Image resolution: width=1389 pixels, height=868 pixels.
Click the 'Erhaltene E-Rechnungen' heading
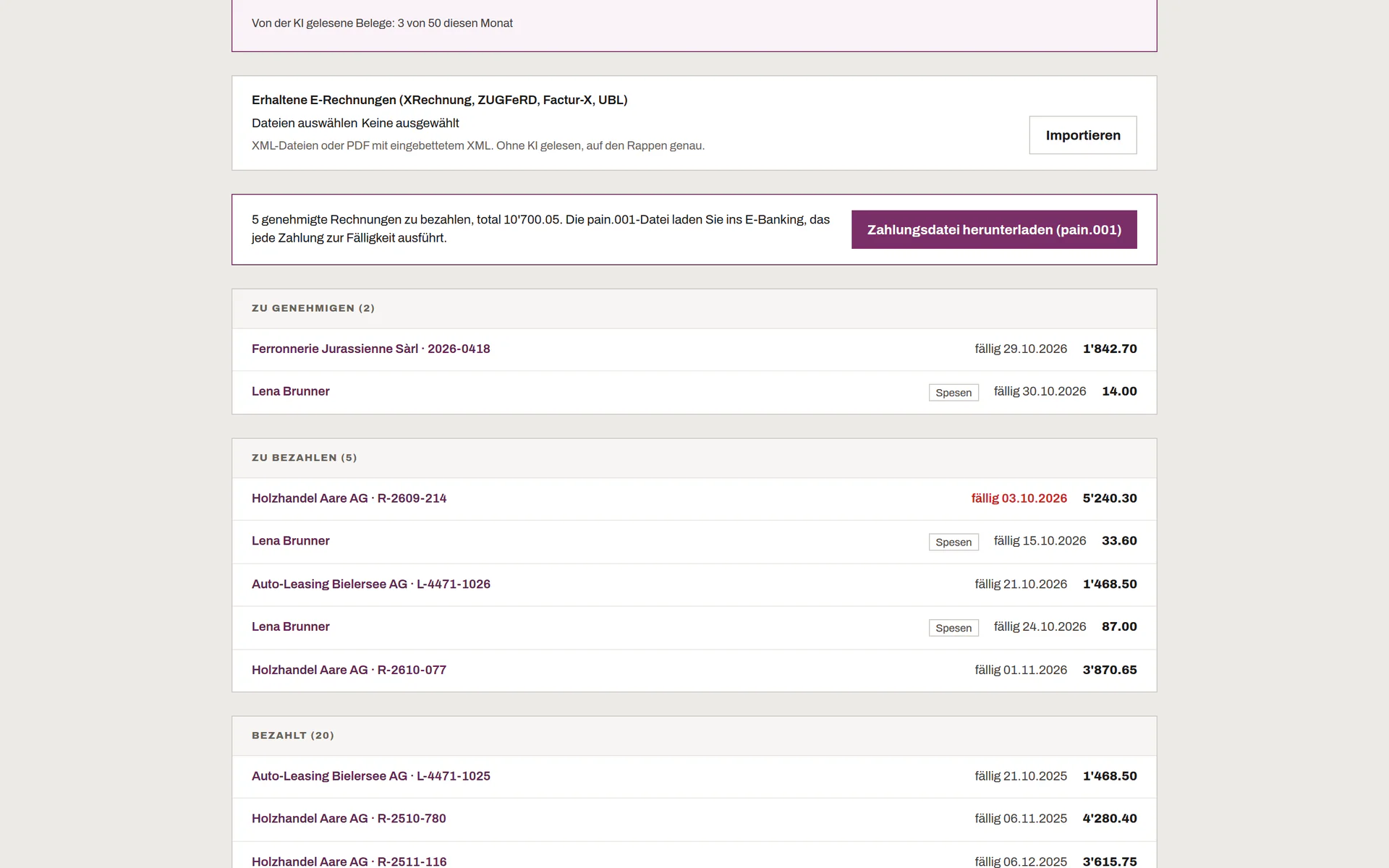tap(440, 100)
